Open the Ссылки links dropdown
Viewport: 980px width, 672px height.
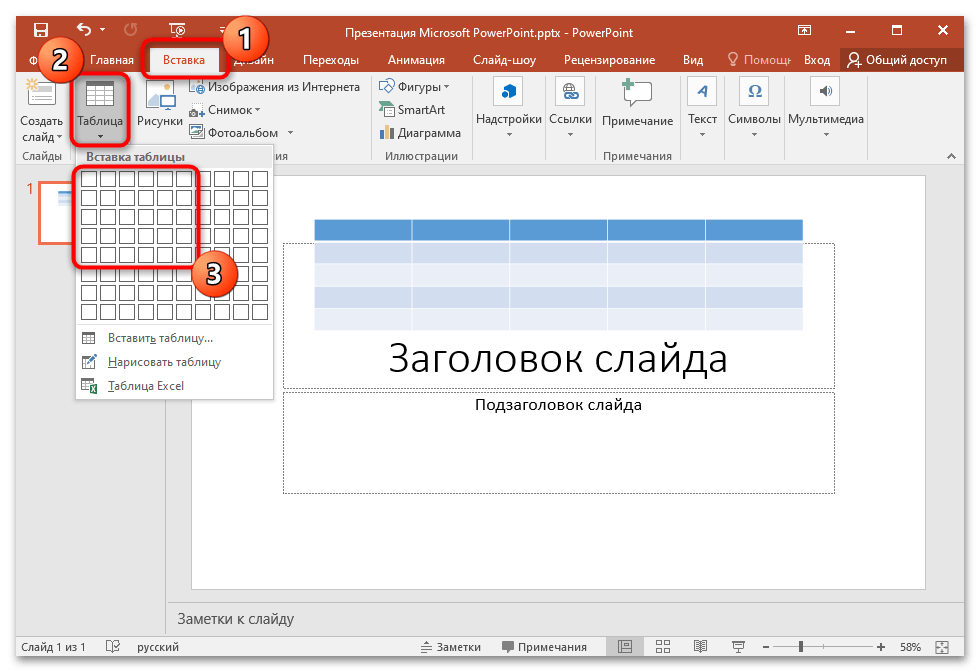570,109
